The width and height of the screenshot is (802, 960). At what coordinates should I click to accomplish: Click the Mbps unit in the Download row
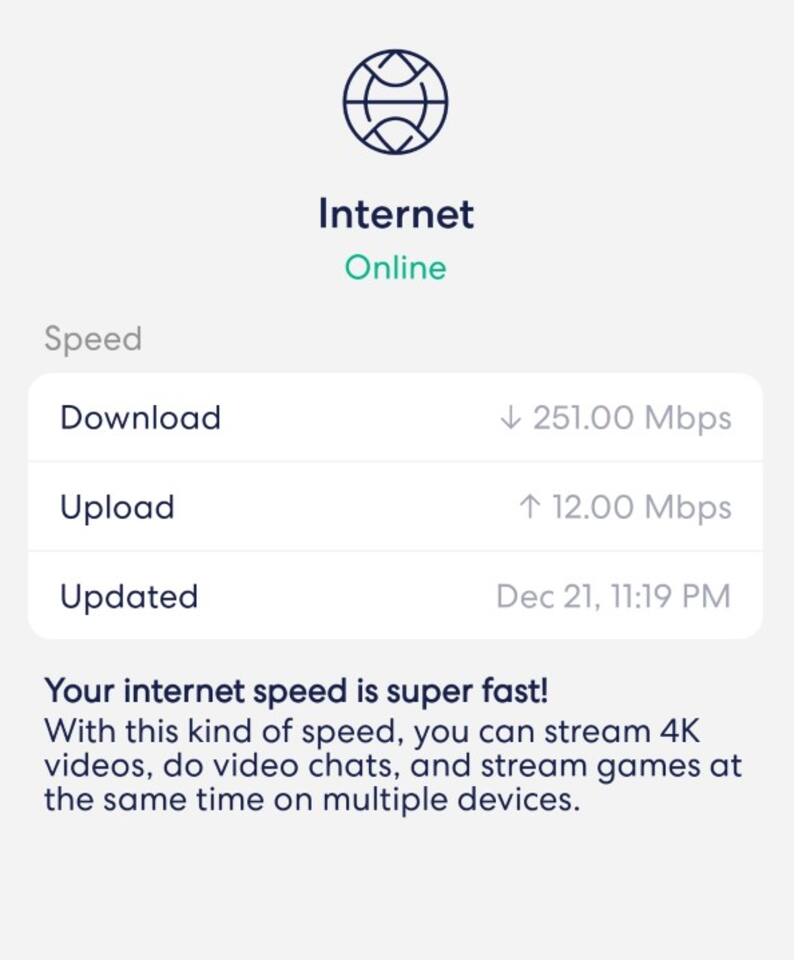688,418
